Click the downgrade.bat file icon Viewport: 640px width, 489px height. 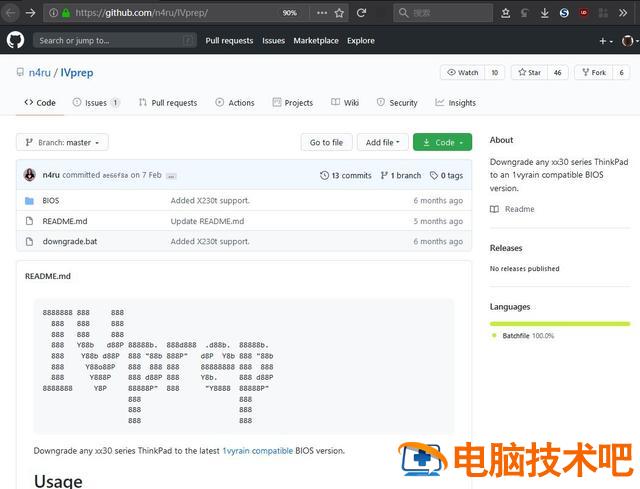pyautogui.click(x=29, y=242)
